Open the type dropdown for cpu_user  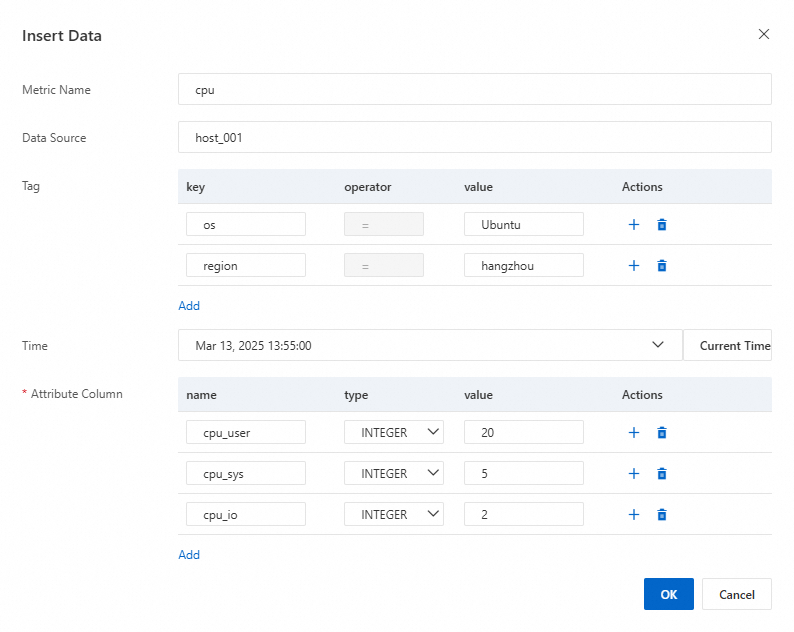394,432
